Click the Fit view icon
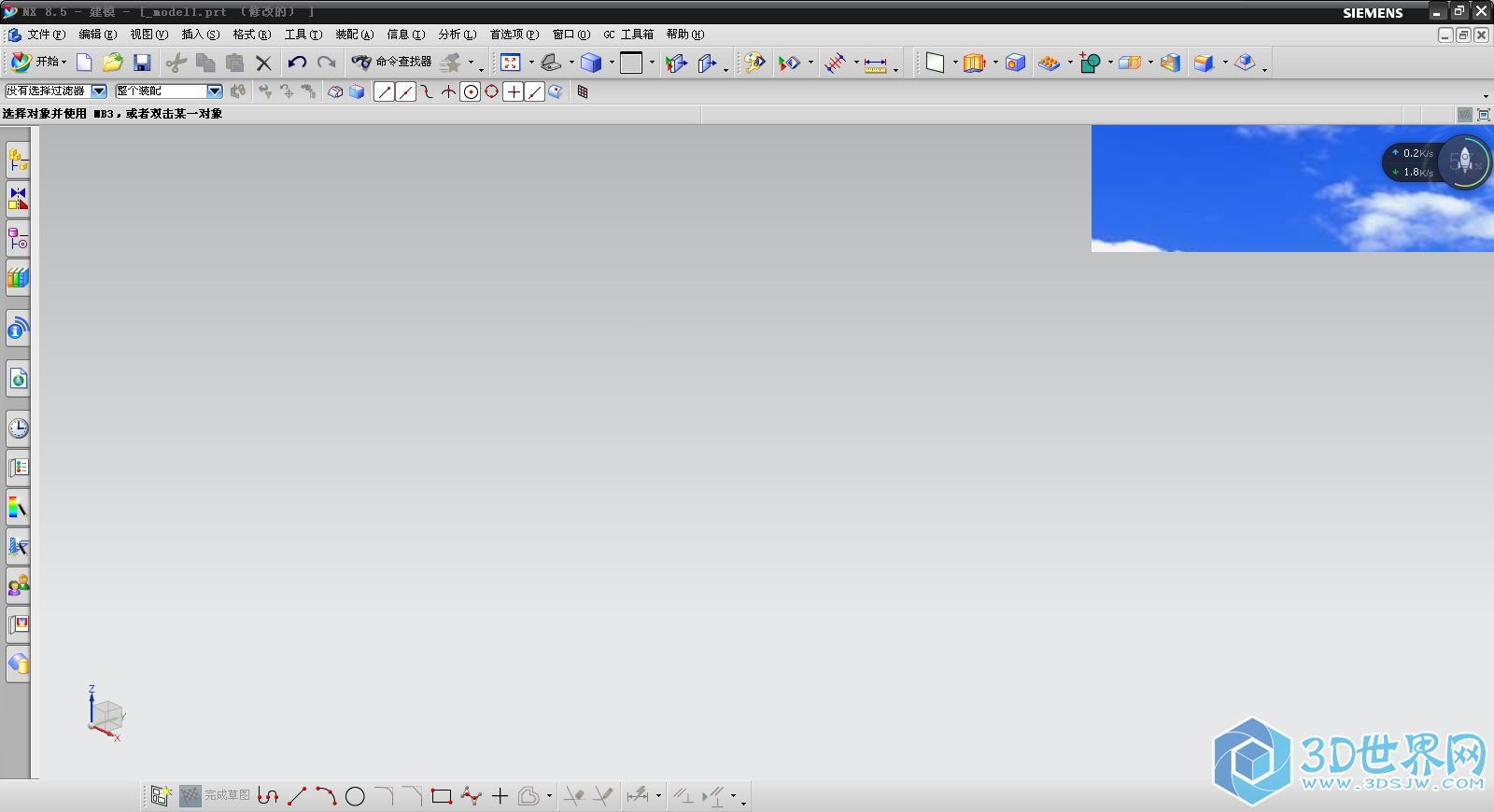Viewport: 1494px width, 812px height. 511,63
